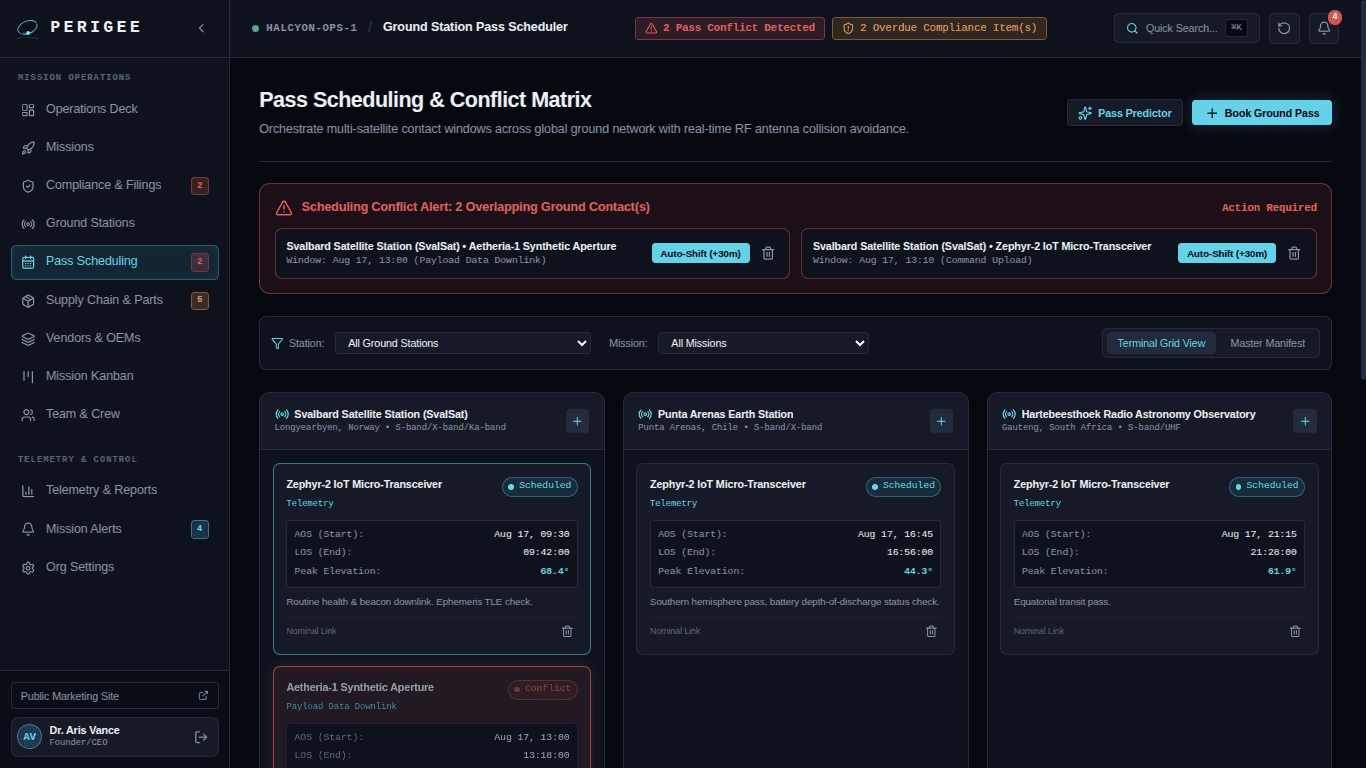The image size is (1366, 768).
Task: Delete the Hartebeesthoek Zephyr-2 pass card
Action: coord(1295,631)
